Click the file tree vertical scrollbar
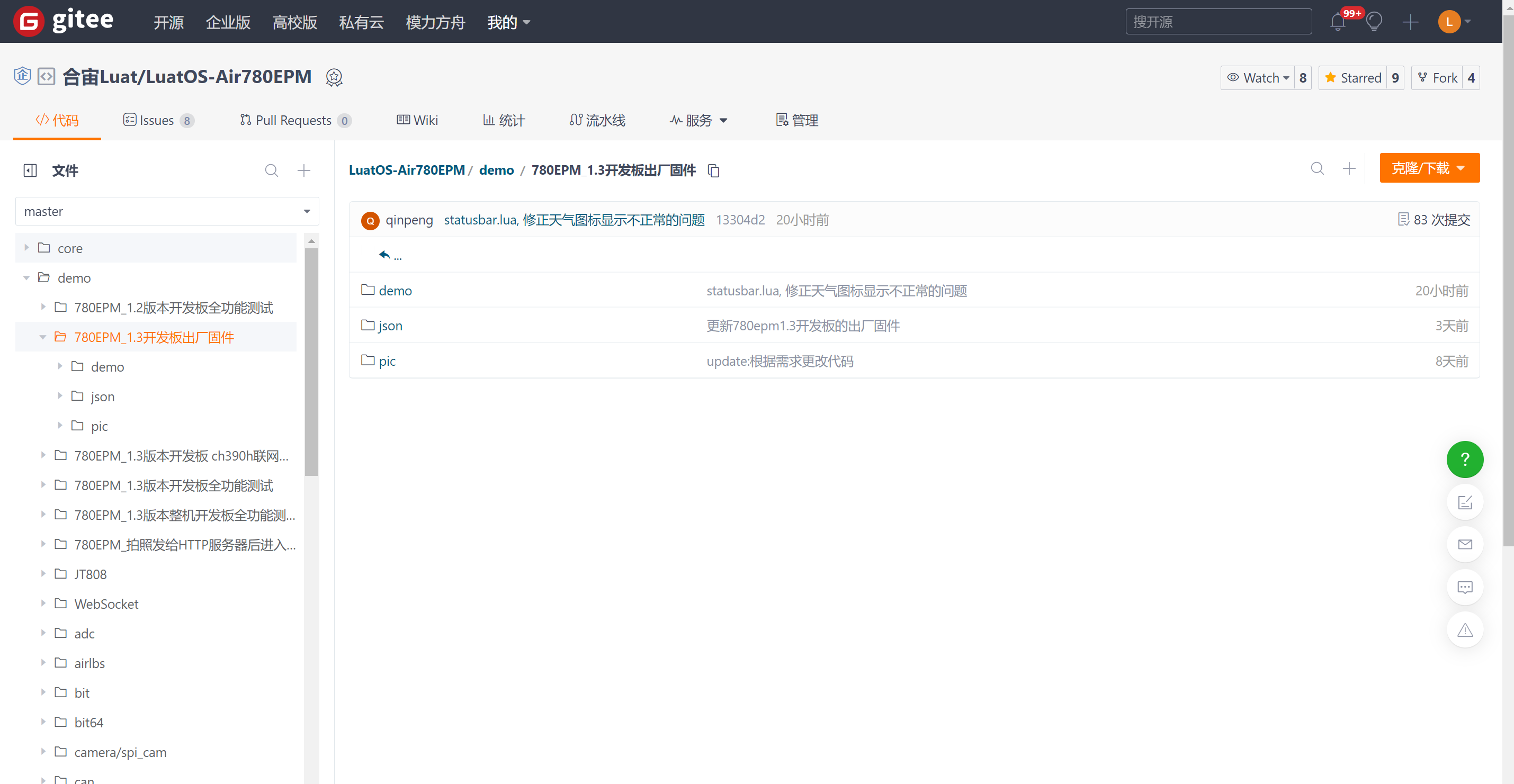 311,362
